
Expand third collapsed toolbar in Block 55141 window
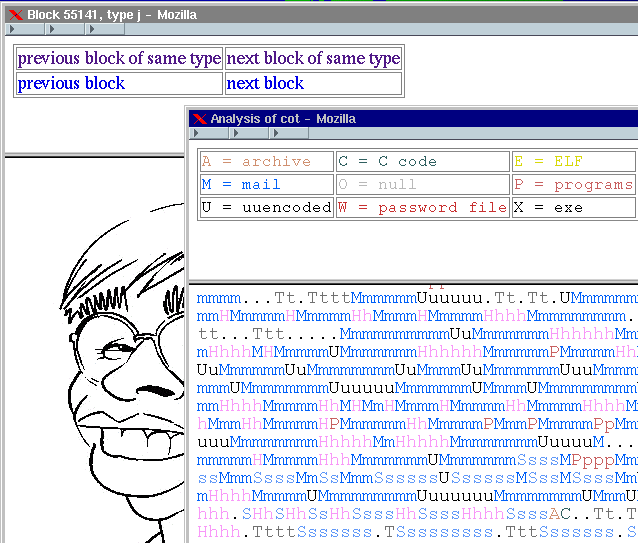[105, 30]
